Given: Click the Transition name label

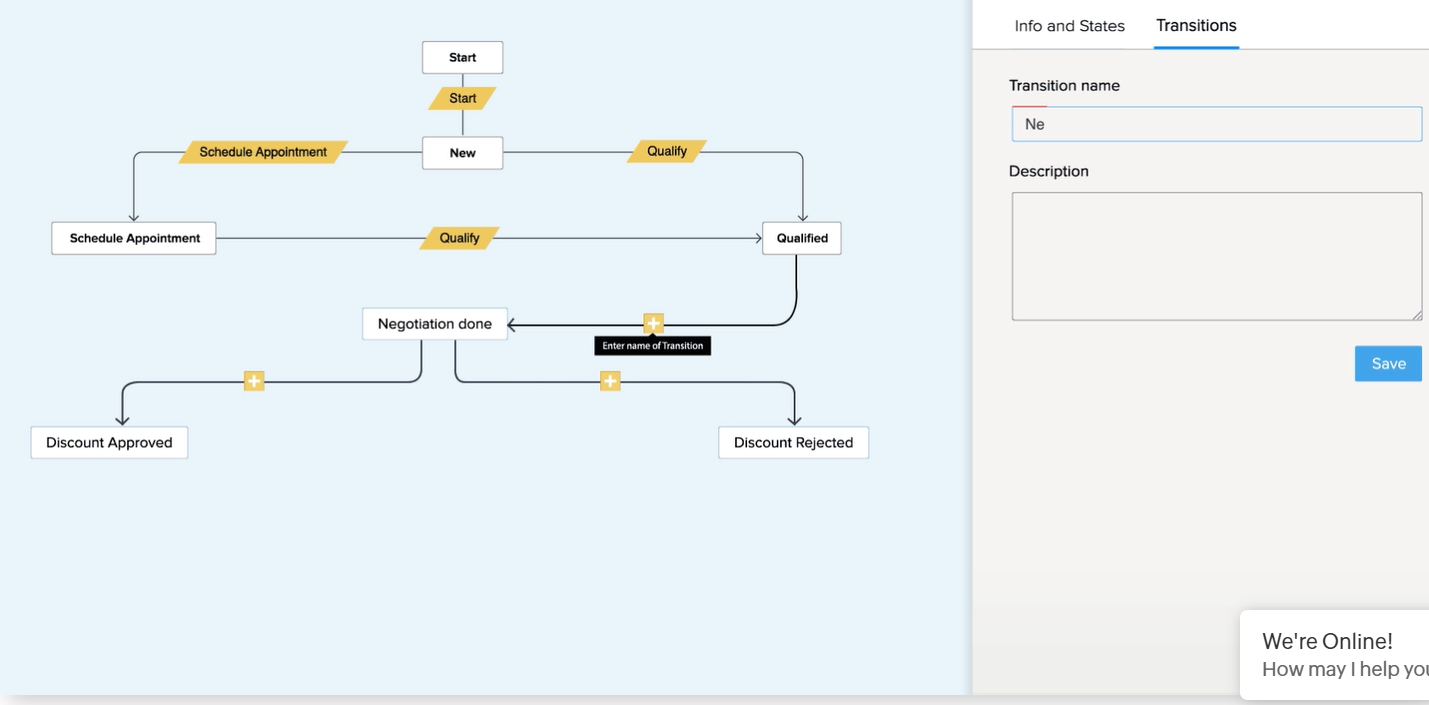Looking at the screenshot, I should (1064, 86).
